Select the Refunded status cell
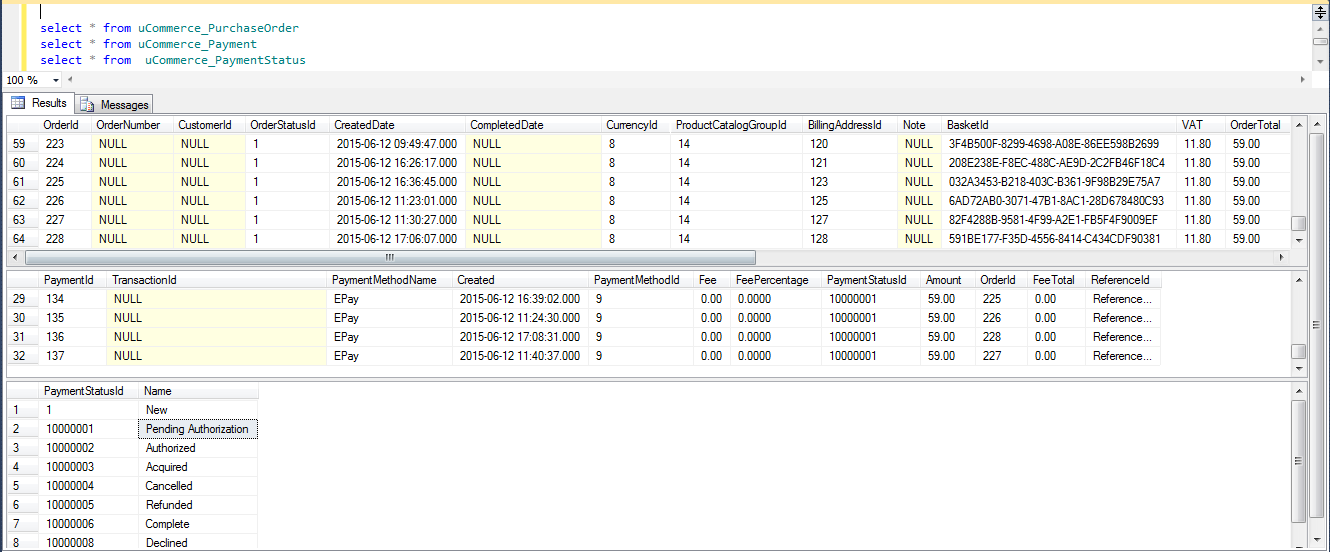1330x552 pixels. (x=199, y=505)
